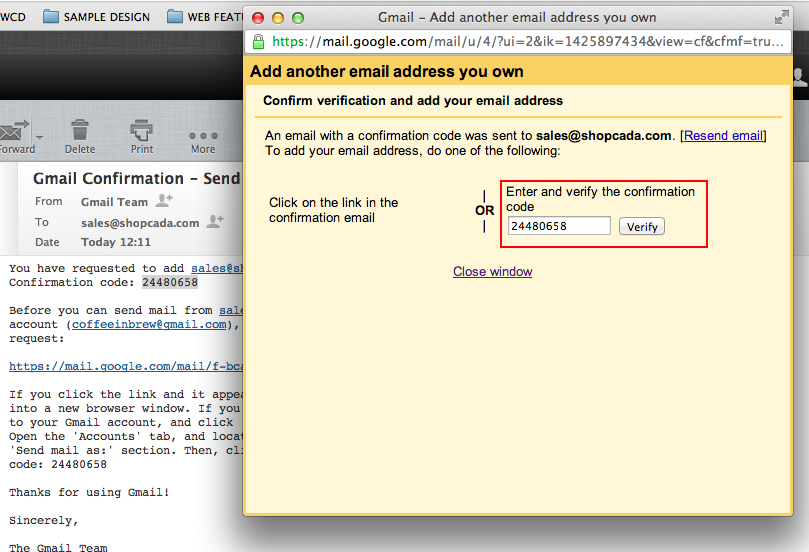Click the Close window link
The height and width of the screenshot is (552, 809).
pyautogui.click(x=492, y=271)
